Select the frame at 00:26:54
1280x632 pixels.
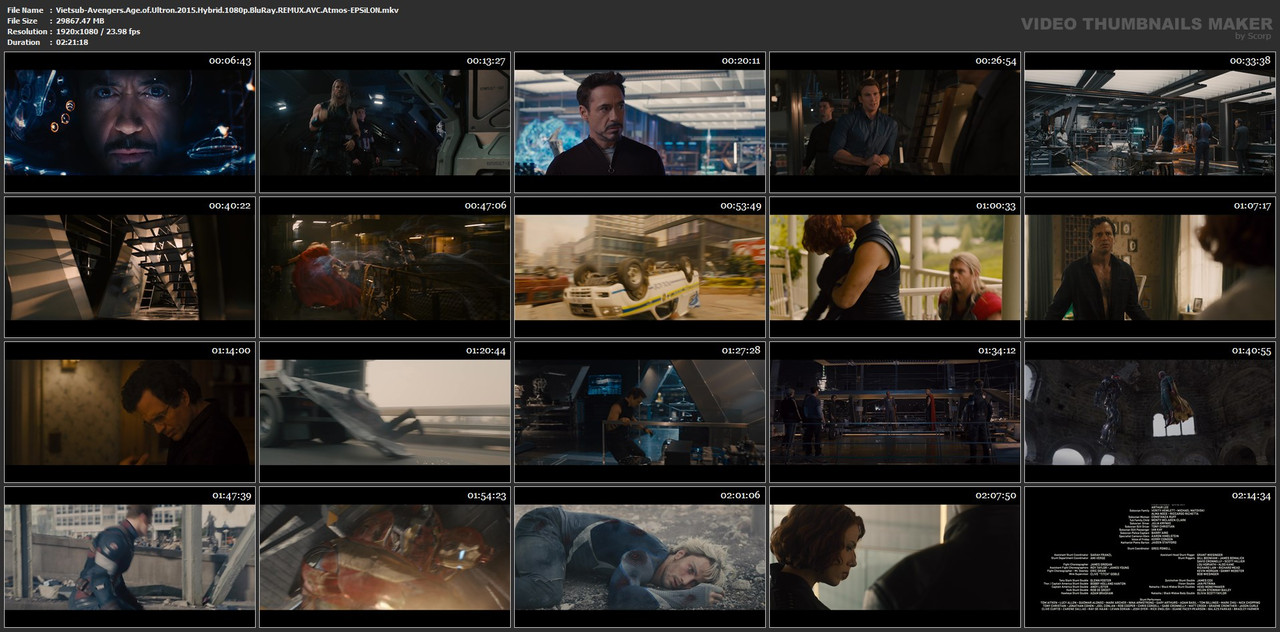pos(895,122)
